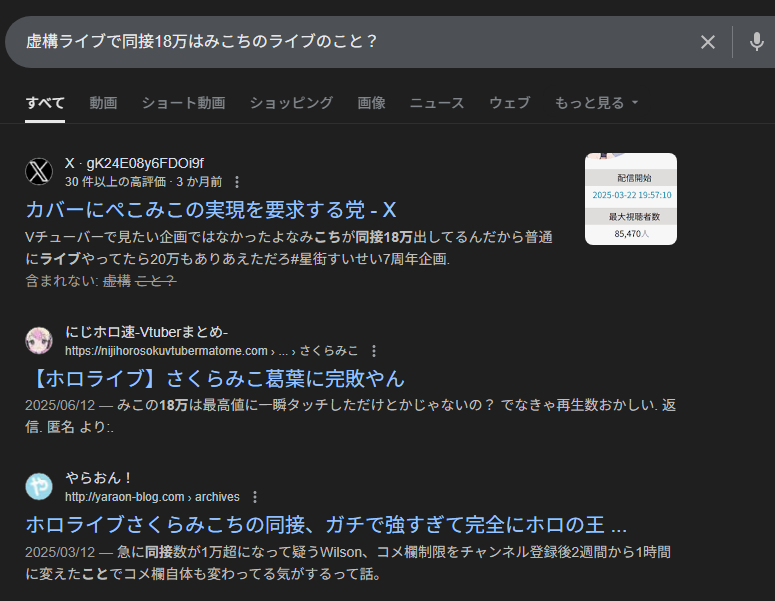Open the 配信開始 result thumbnail image
Image resolution: width=775 pixels, height=601 pixels.
(x=631, y=199)
